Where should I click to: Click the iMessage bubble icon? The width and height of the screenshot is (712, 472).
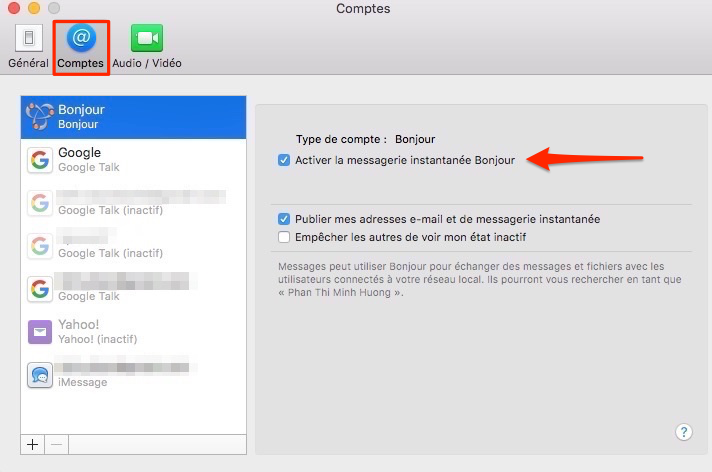coord(40,375)
